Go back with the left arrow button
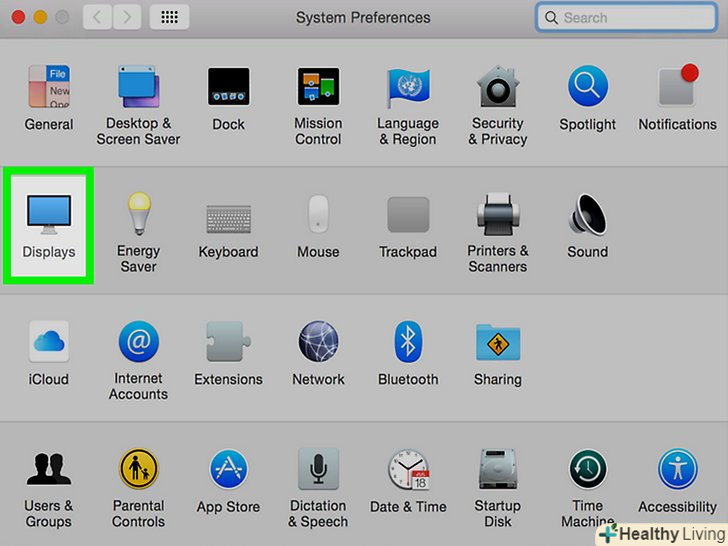The image size is (728, 546). 97,17
